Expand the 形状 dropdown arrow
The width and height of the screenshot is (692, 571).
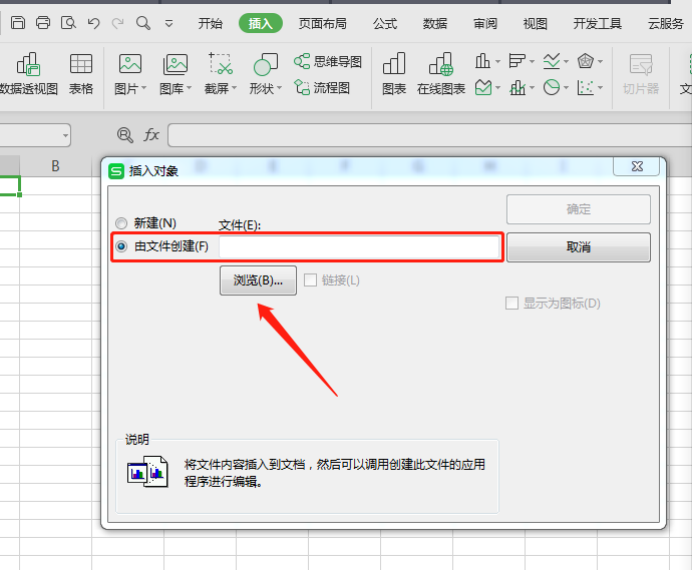(279, 88)
